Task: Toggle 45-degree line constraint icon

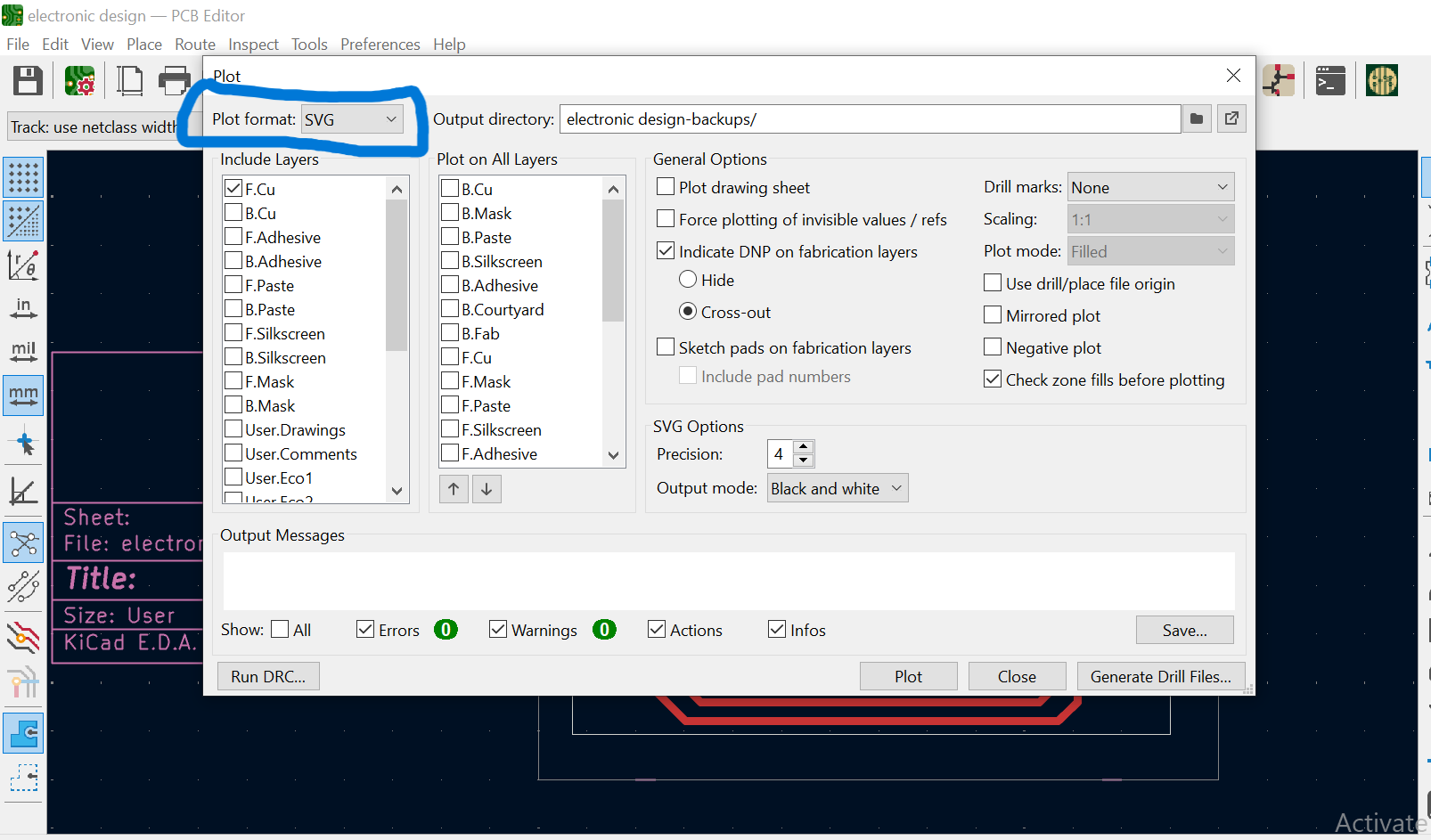Action: (x=23, y=492)
